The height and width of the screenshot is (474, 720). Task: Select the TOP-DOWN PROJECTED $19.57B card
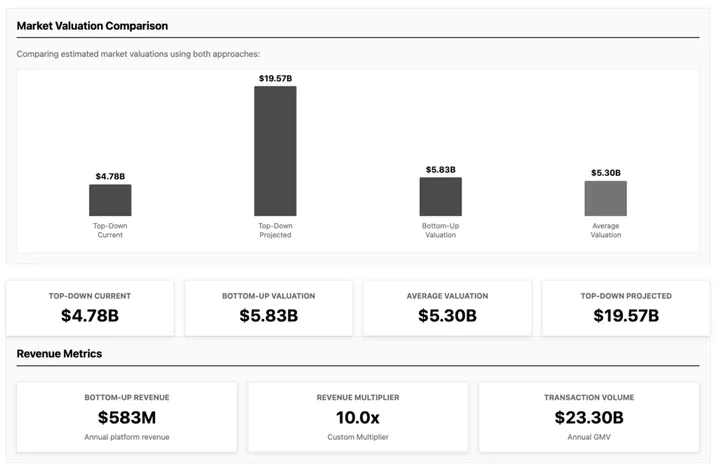(627, 308)
